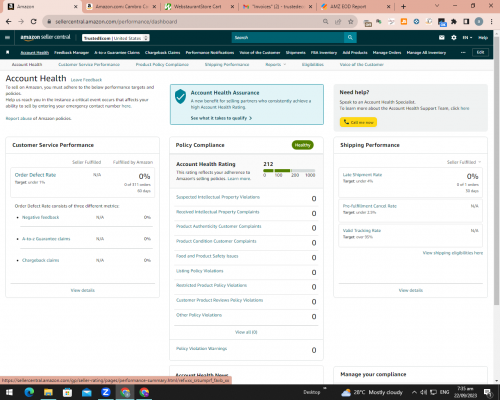Click the shield checkmark icon in Account Health Assurance
This screenshot has width=500, height=400.
point(180,96)
